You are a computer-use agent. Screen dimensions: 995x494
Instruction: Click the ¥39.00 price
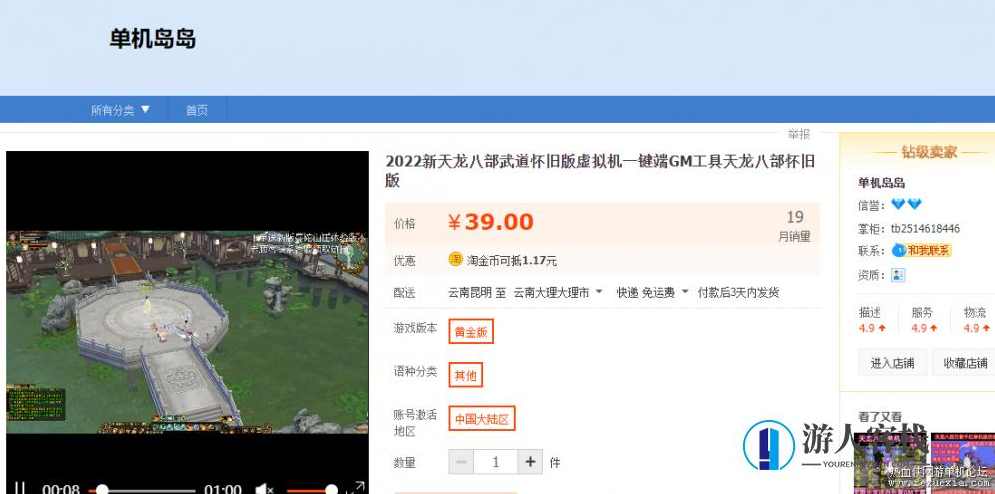click(x=491, y=222)
